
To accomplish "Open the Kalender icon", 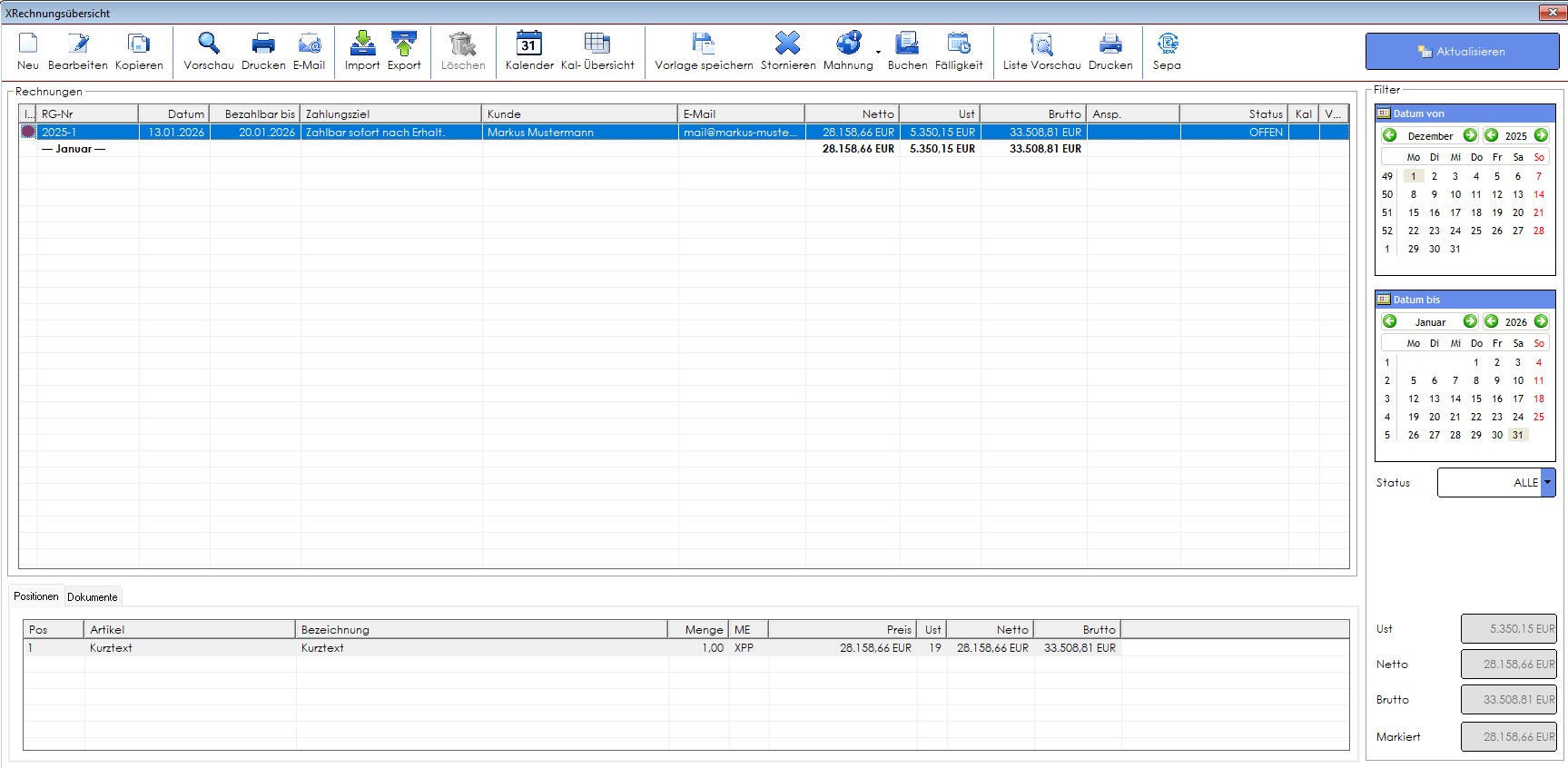I will click(x=529, y=44).
